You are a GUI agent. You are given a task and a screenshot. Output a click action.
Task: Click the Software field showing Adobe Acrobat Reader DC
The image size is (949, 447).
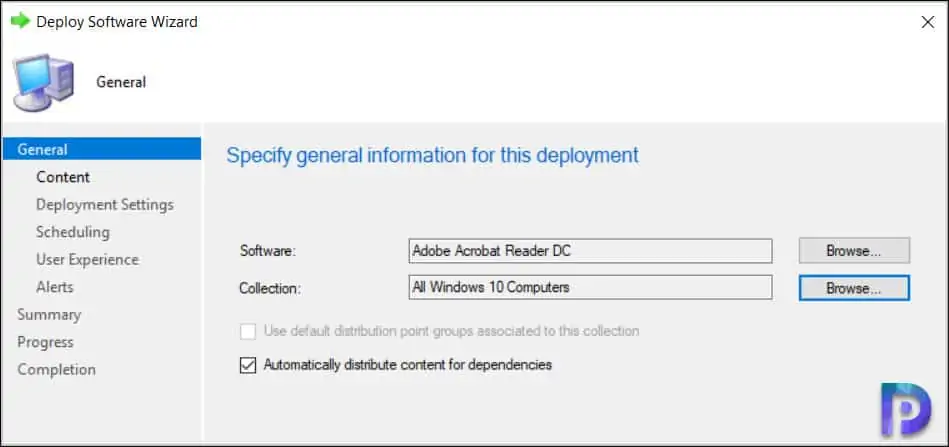pos(590,251)
